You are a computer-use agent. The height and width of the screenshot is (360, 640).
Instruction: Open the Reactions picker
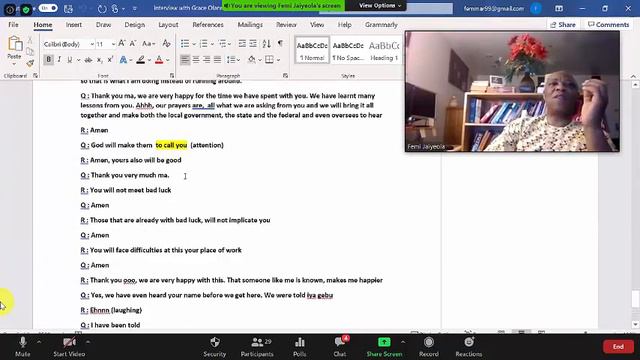coord(469,347)
